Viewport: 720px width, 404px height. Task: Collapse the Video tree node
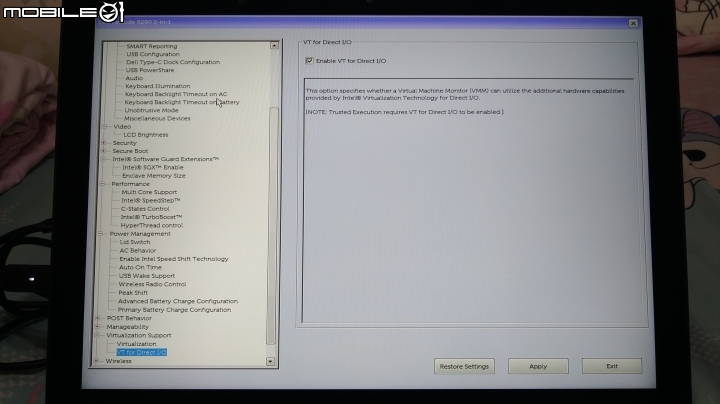104,126
